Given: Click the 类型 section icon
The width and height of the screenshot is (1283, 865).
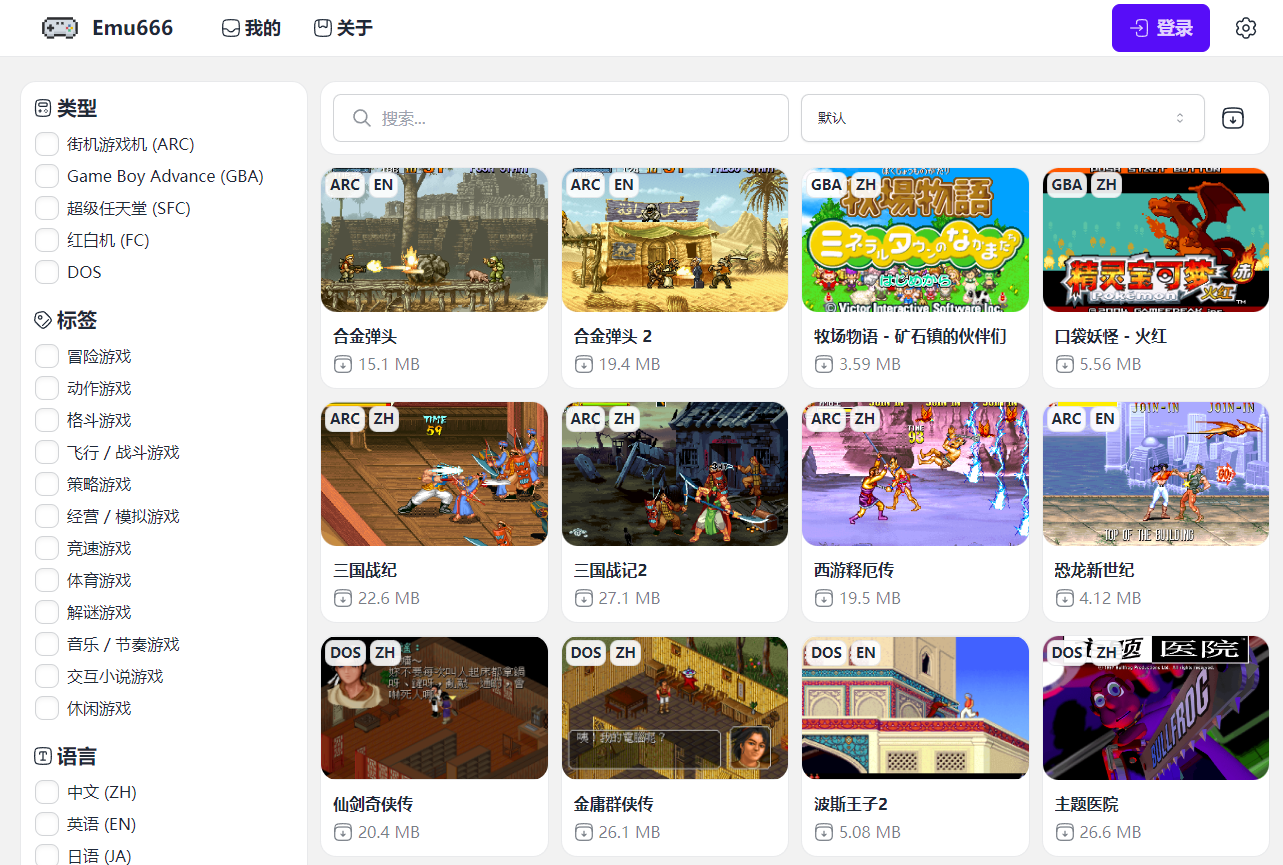Looking at the screenshot, I should point(43,108).
